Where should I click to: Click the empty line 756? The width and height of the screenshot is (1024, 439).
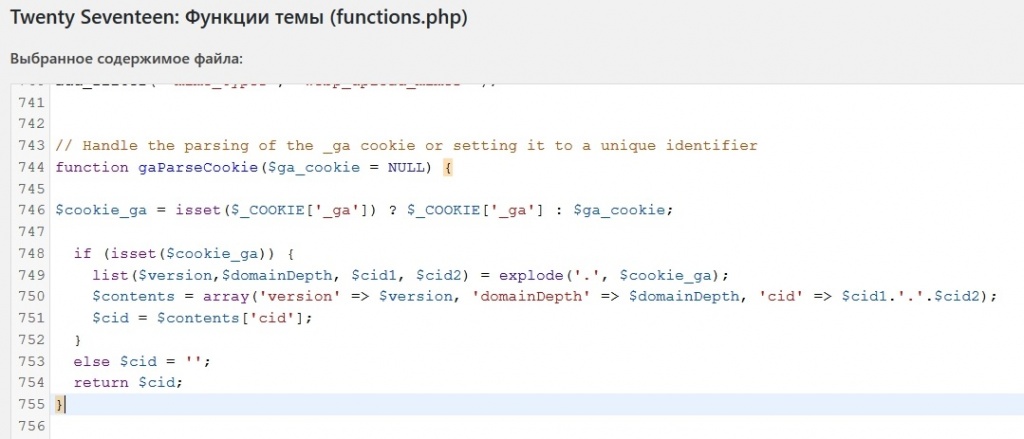[x=536, y=426]
